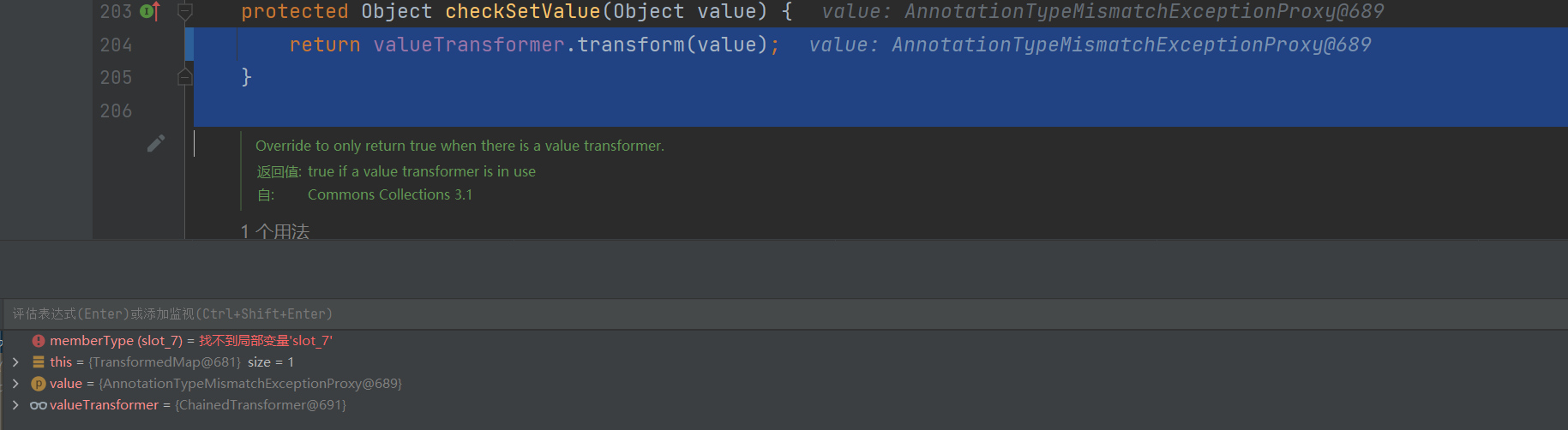Click the pencil icon beside the rendered doc comment
The height and width of the screenshot is (430, 1568).
(x=155, y=144)
